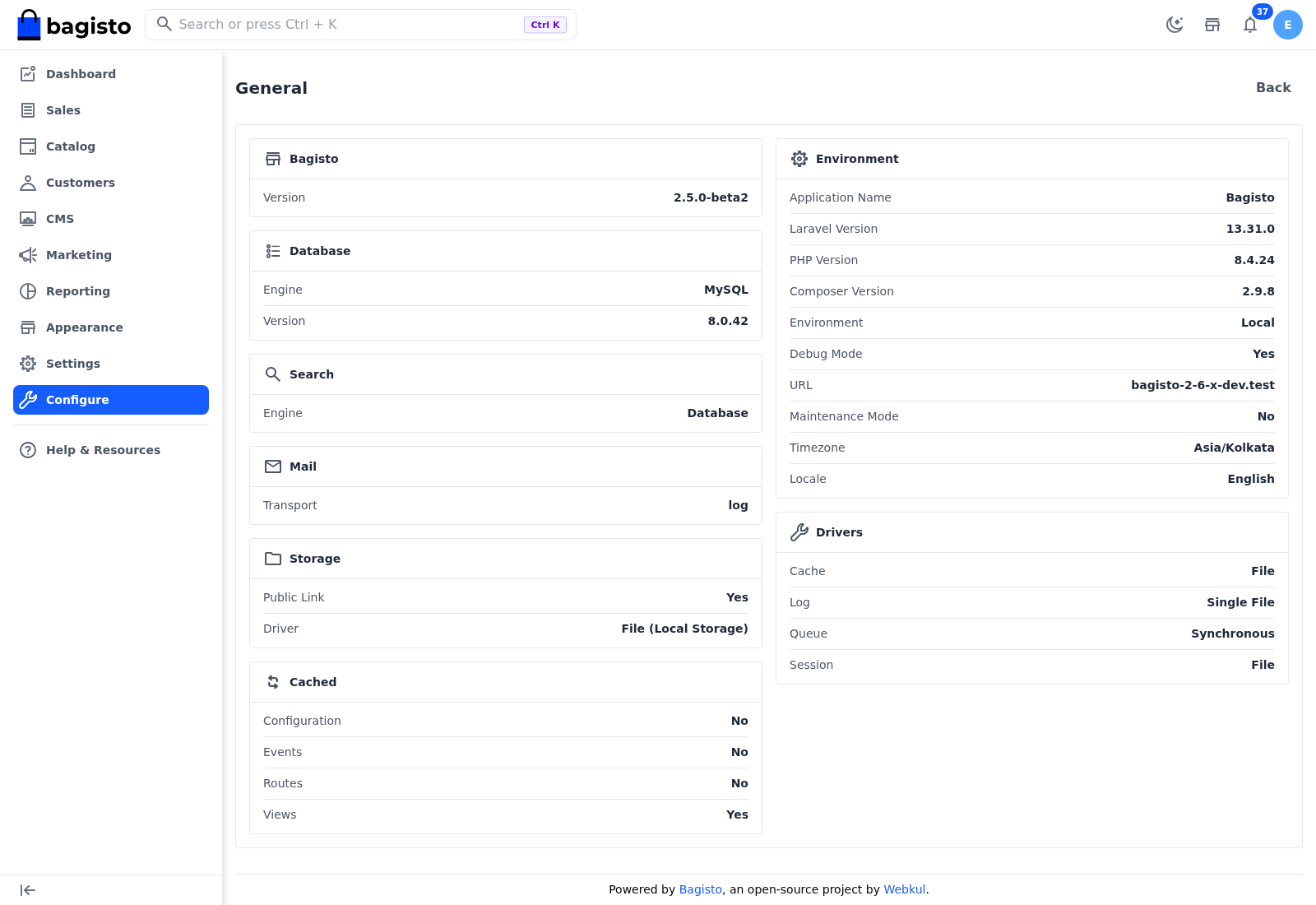
Task: Click the CMS sidebar icon
Action: pos(28,219)
